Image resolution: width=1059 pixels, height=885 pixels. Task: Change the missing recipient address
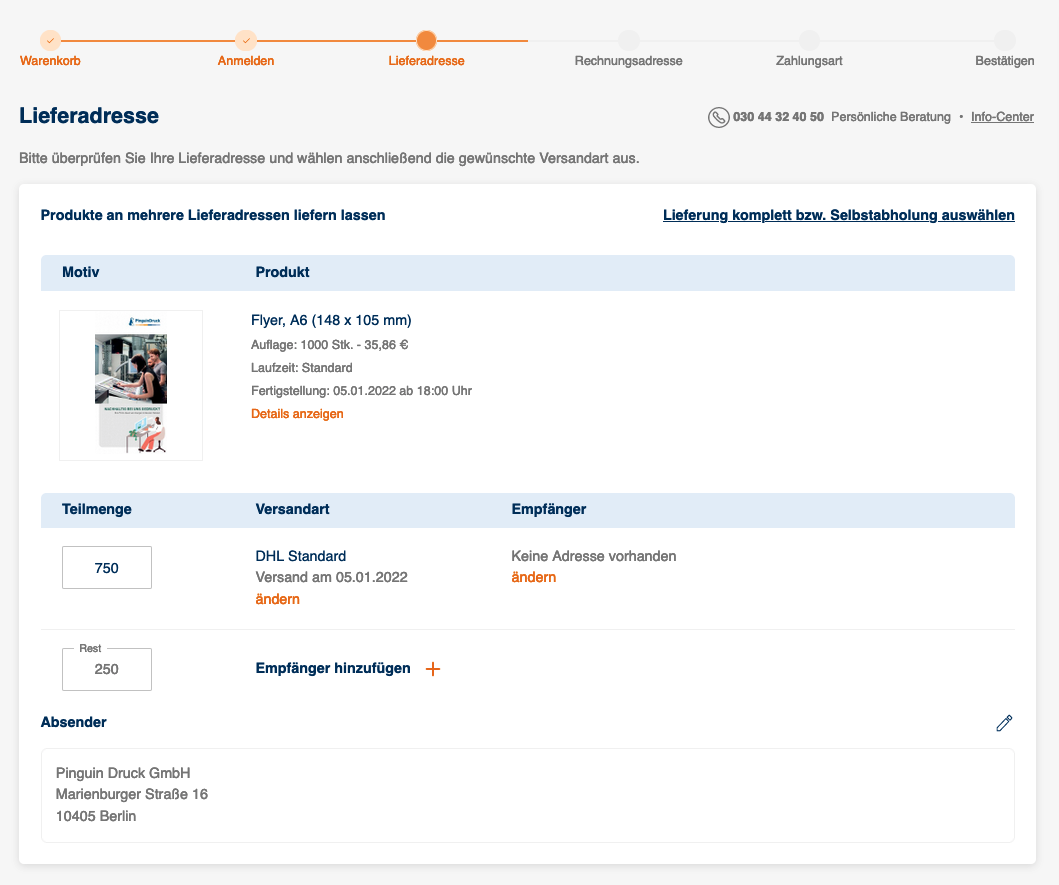[x=534, y=578]
